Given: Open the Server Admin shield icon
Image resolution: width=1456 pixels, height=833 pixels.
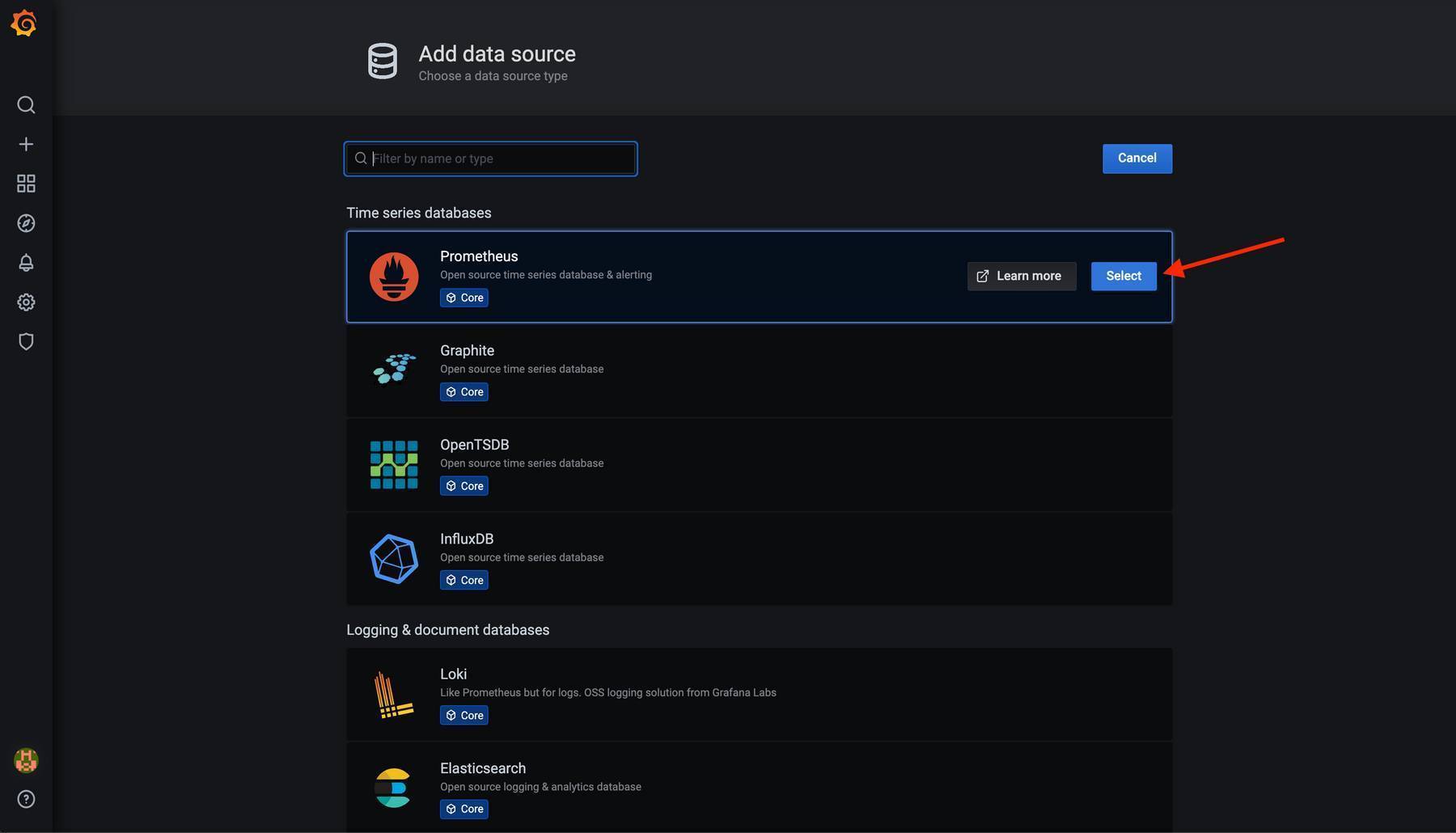Looking at the screenshot, I should pos(26,341).
